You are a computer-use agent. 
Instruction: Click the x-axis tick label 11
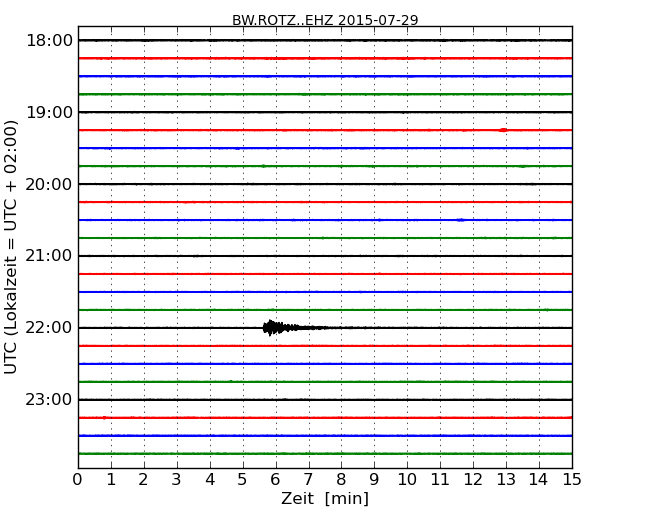[x=440, y=480]
